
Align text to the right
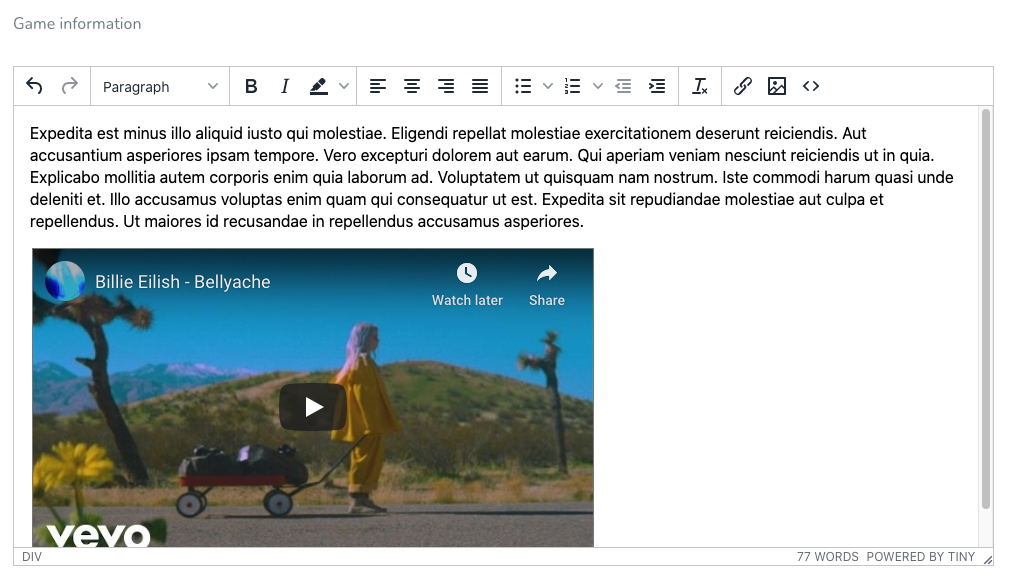tap(446, 87)
